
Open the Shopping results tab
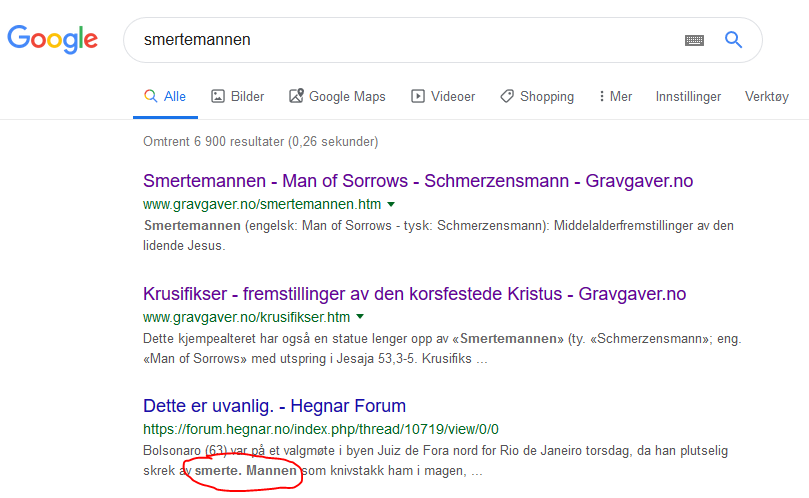tap(537, 97)
